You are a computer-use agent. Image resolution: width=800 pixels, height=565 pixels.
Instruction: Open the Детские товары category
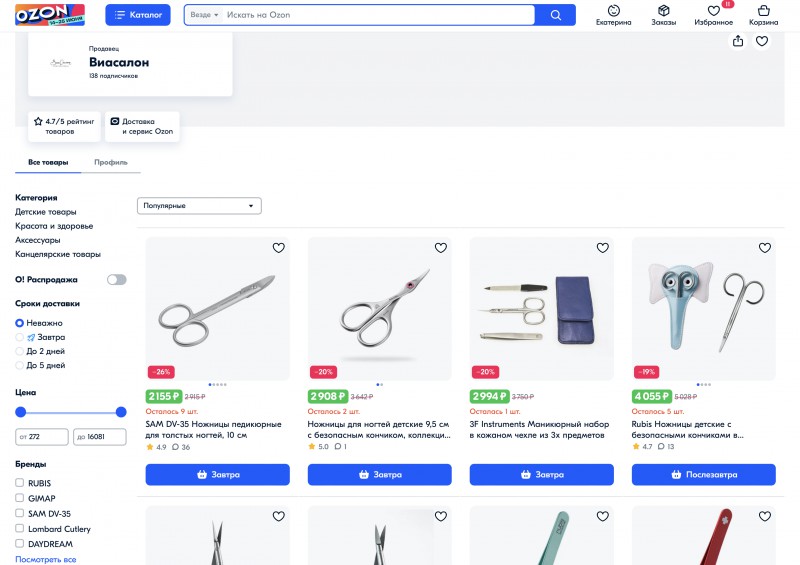tap(45, 212)
